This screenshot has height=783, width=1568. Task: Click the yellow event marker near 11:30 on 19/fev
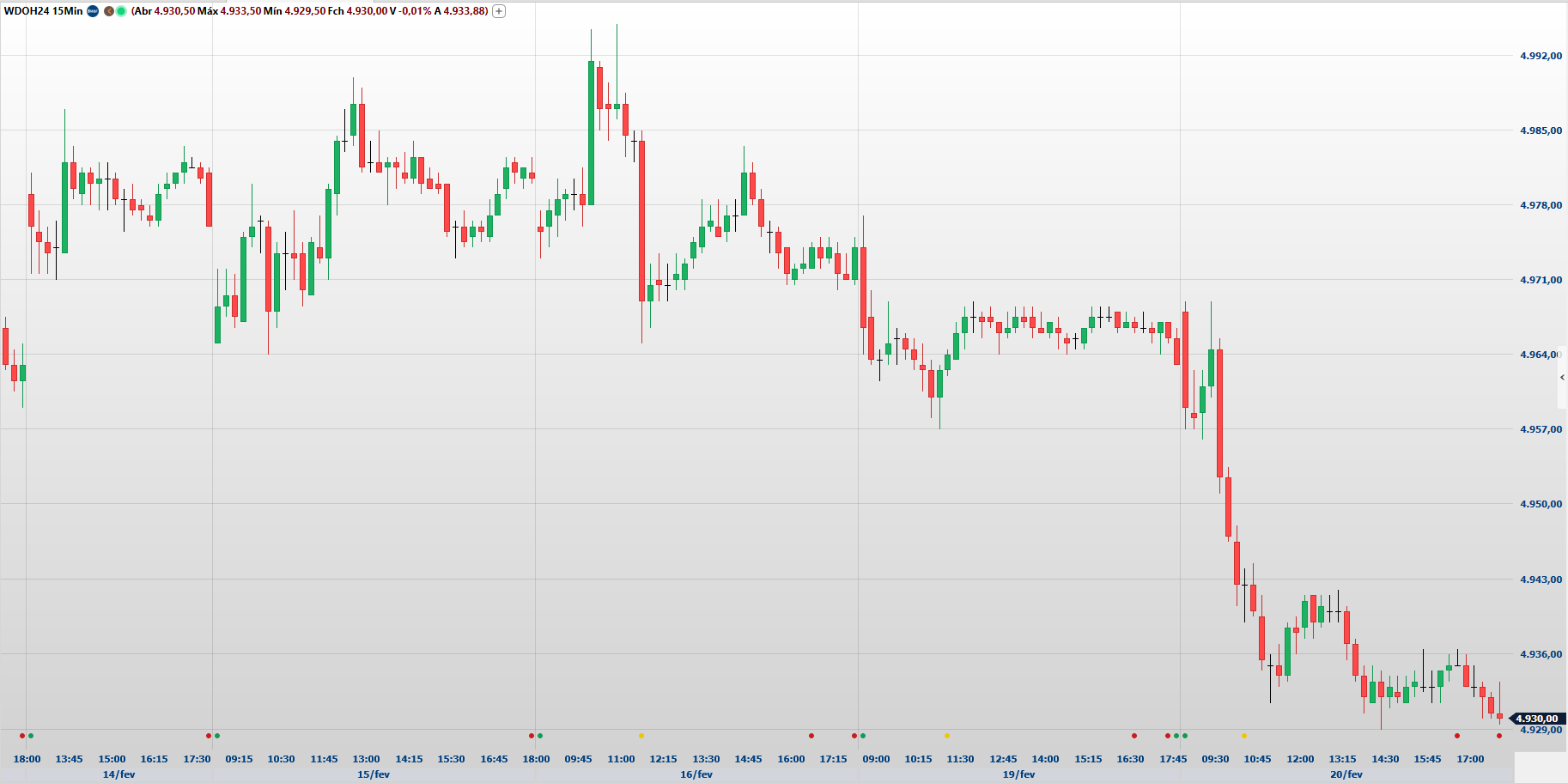(947, 736)
